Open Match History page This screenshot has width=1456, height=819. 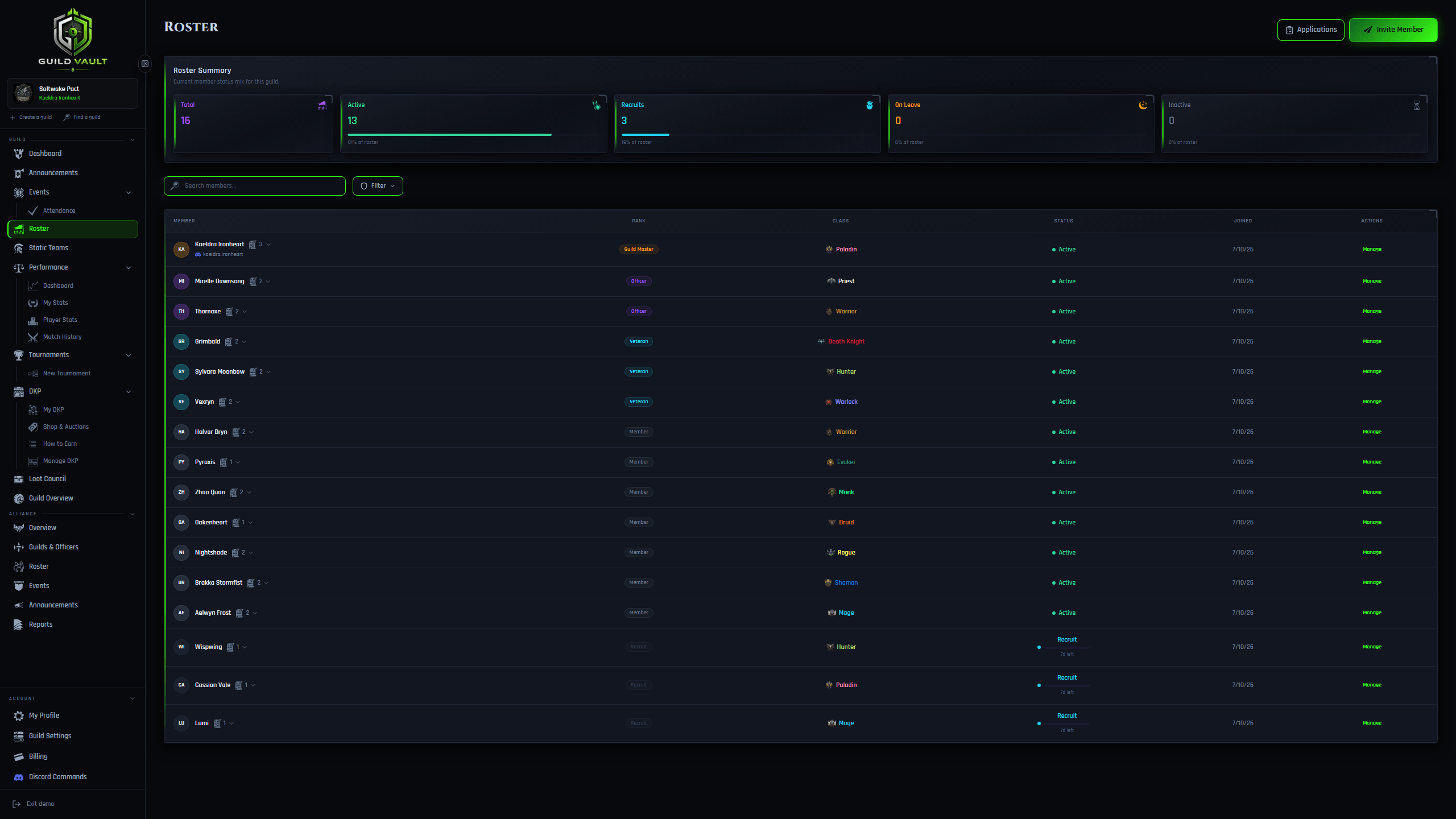coord(80,337)
